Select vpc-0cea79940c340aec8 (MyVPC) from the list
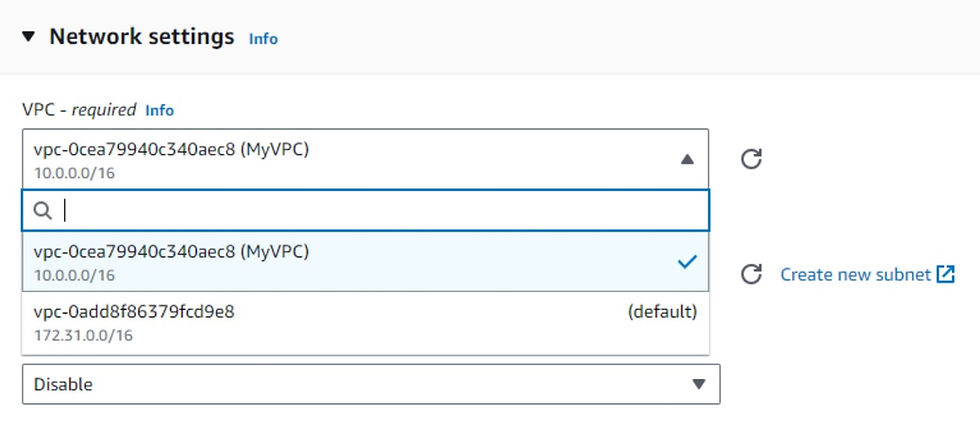The width and height of the screenshot is (980, 430). coord(366,262)
